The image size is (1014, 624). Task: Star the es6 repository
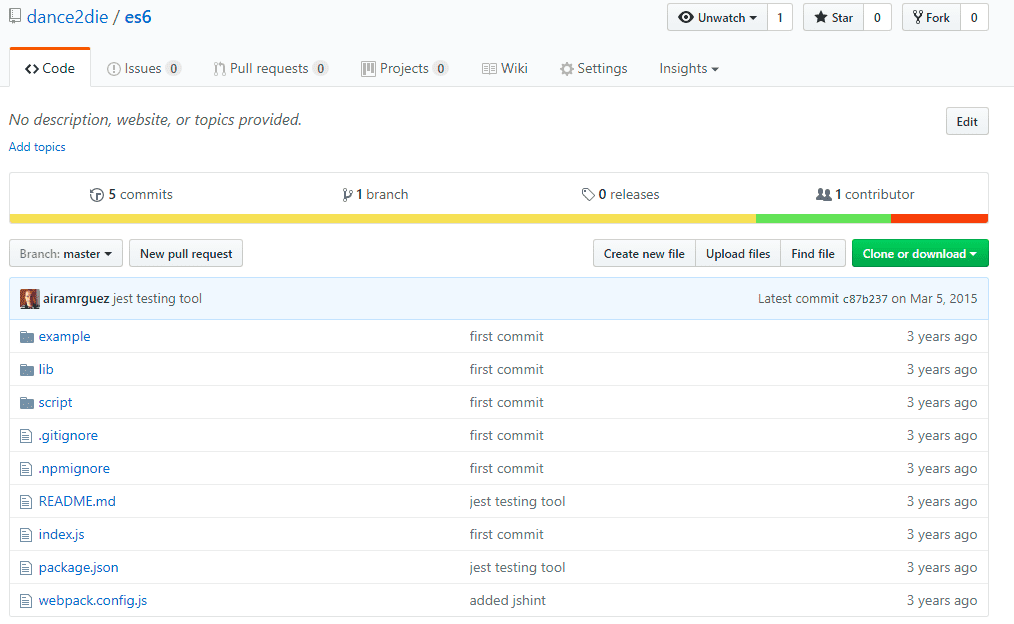tap(834, 18)
